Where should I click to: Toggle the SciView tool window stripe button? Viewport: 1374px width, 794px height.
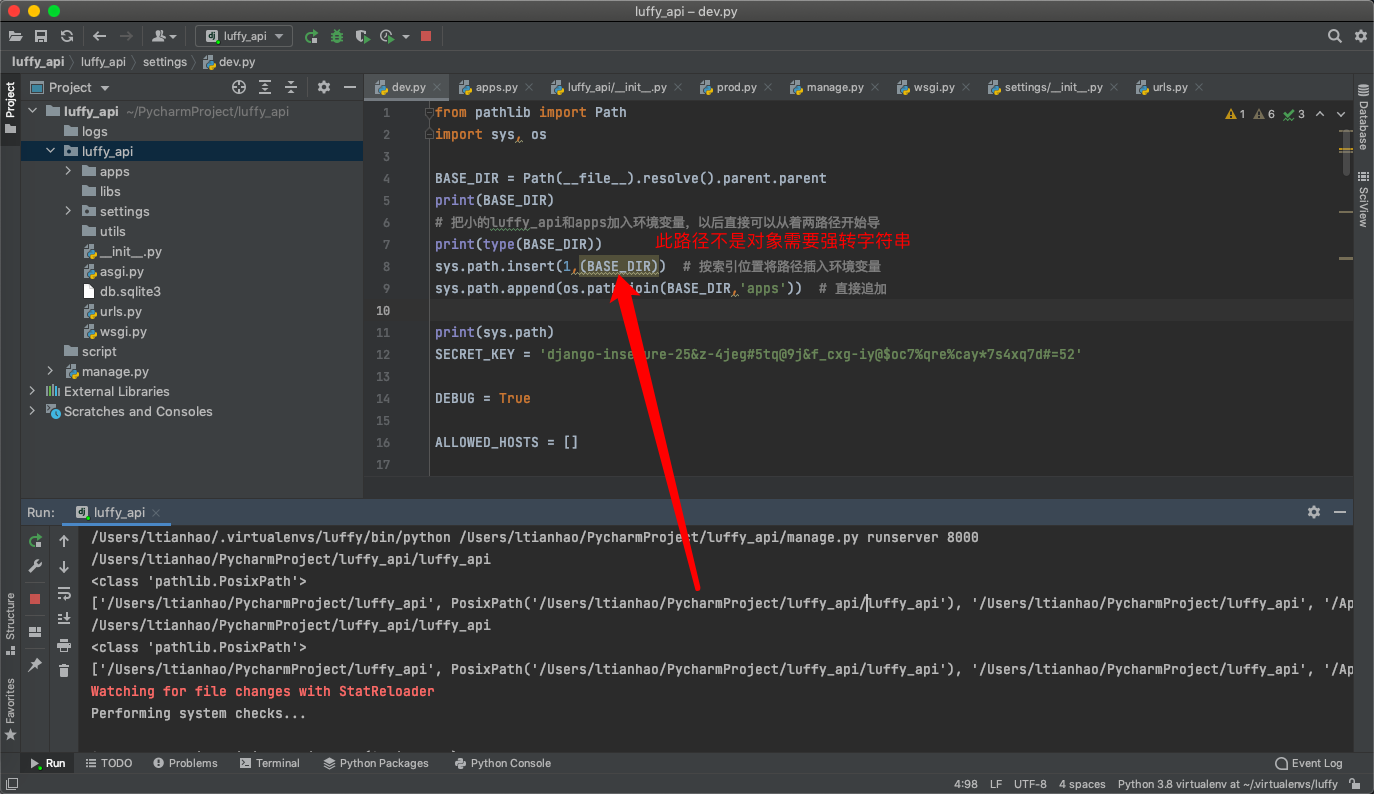[1363, 200]
